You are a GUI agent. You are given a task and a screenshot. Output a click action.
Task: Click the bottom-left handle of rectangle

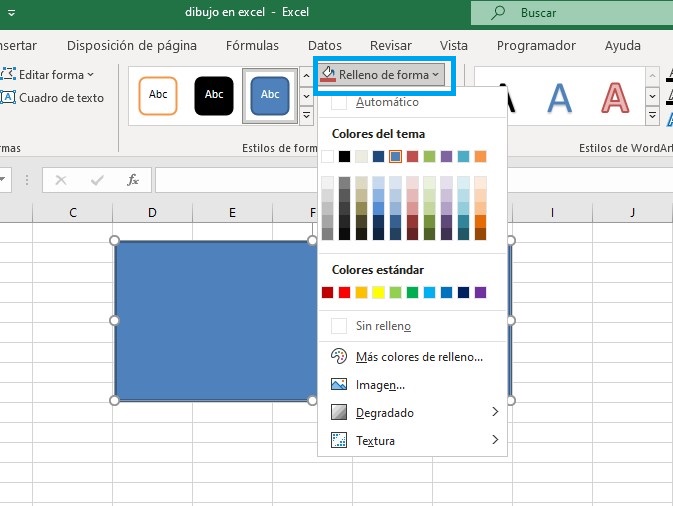tap(114, 400)
